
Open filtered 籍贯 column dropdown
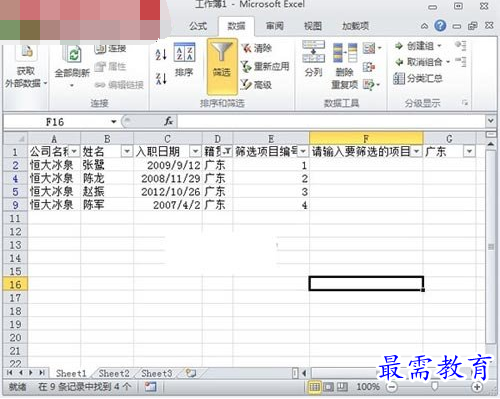click(227, 151)
